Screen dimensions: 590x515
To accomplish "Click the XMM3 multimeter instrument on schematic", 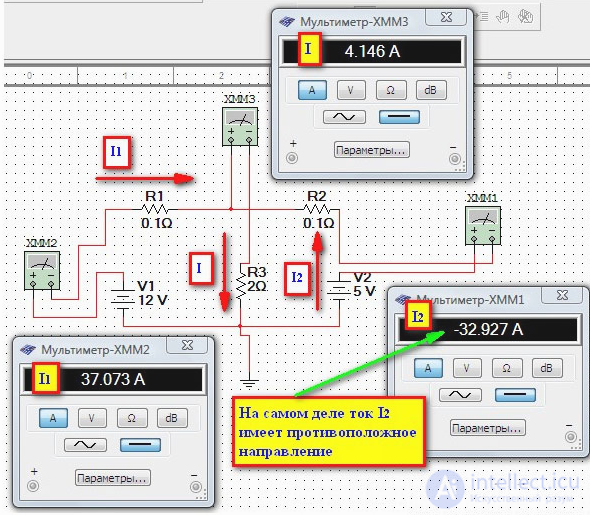I will pos(240,126).
